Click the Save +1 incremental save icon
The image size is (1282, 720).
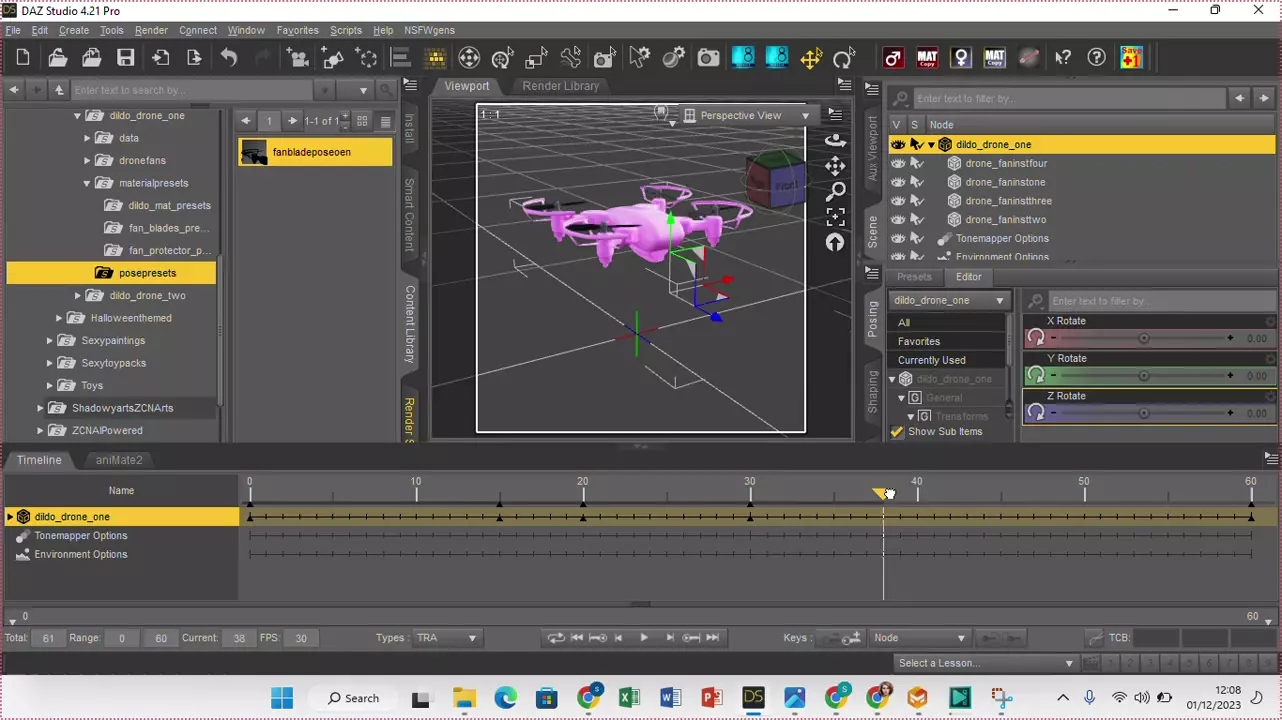pyautogui.click(x=1131, y=58)
